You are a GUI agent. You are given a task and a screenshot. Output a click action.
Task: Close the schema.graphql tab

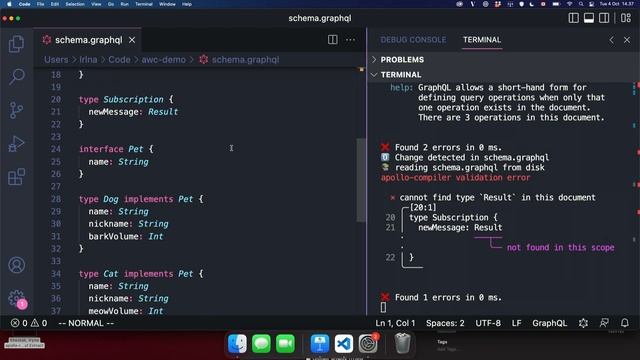pos(132,40)
